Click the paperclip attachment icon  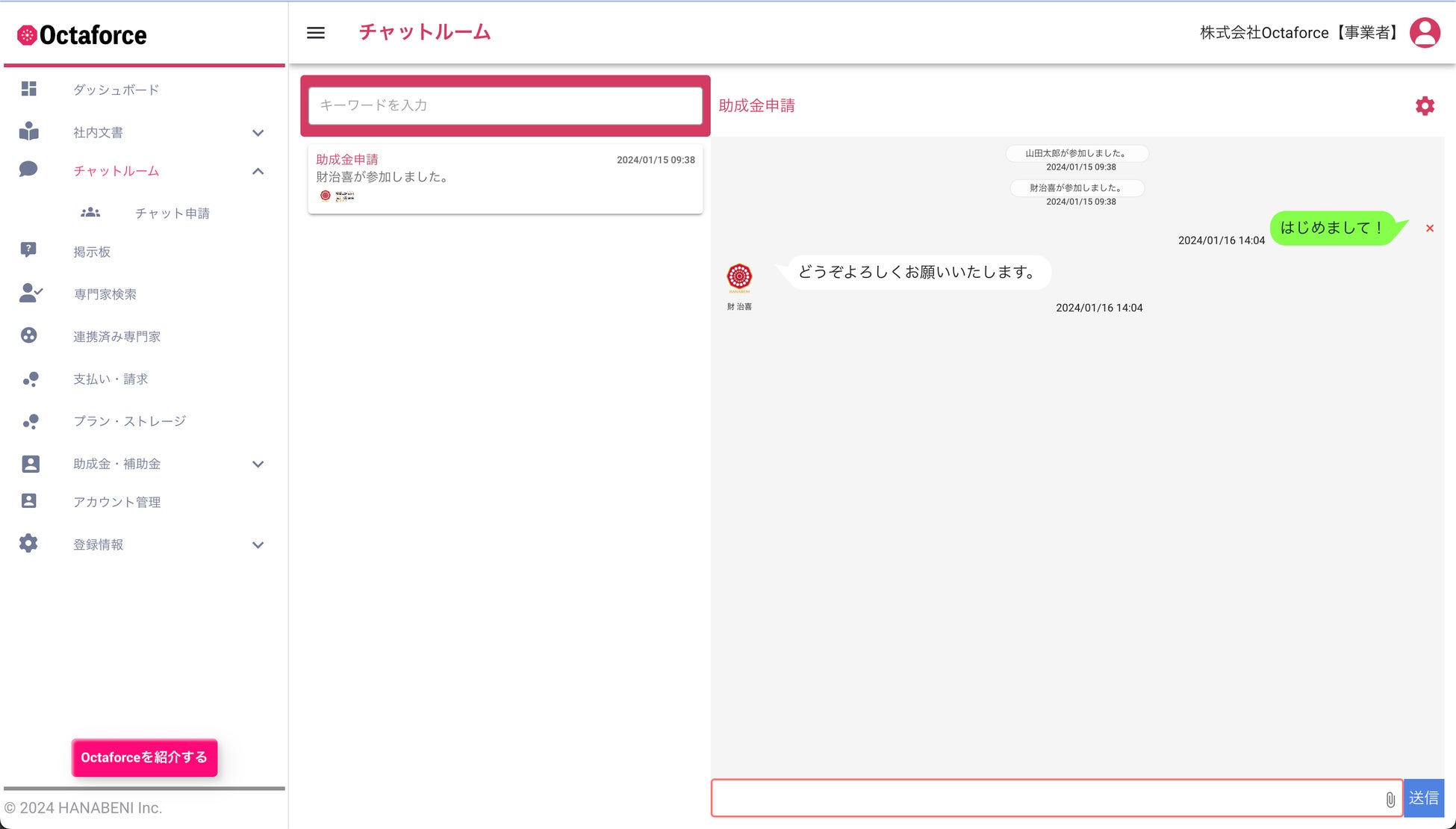coord(1390,799)
